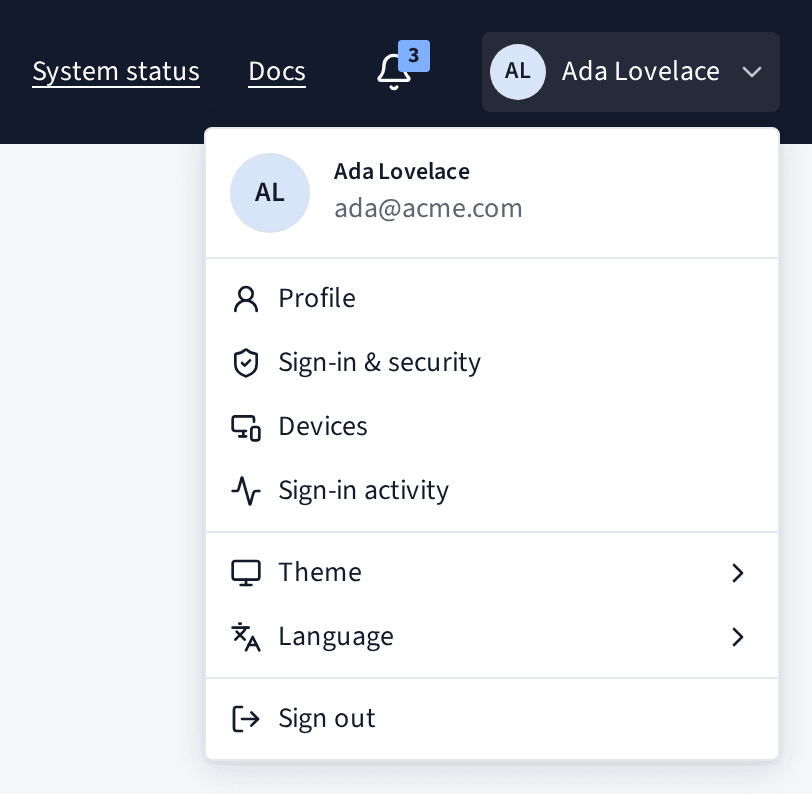View Sign-in activity
Viewport: 812px width, 794px height.
(492, 491)
